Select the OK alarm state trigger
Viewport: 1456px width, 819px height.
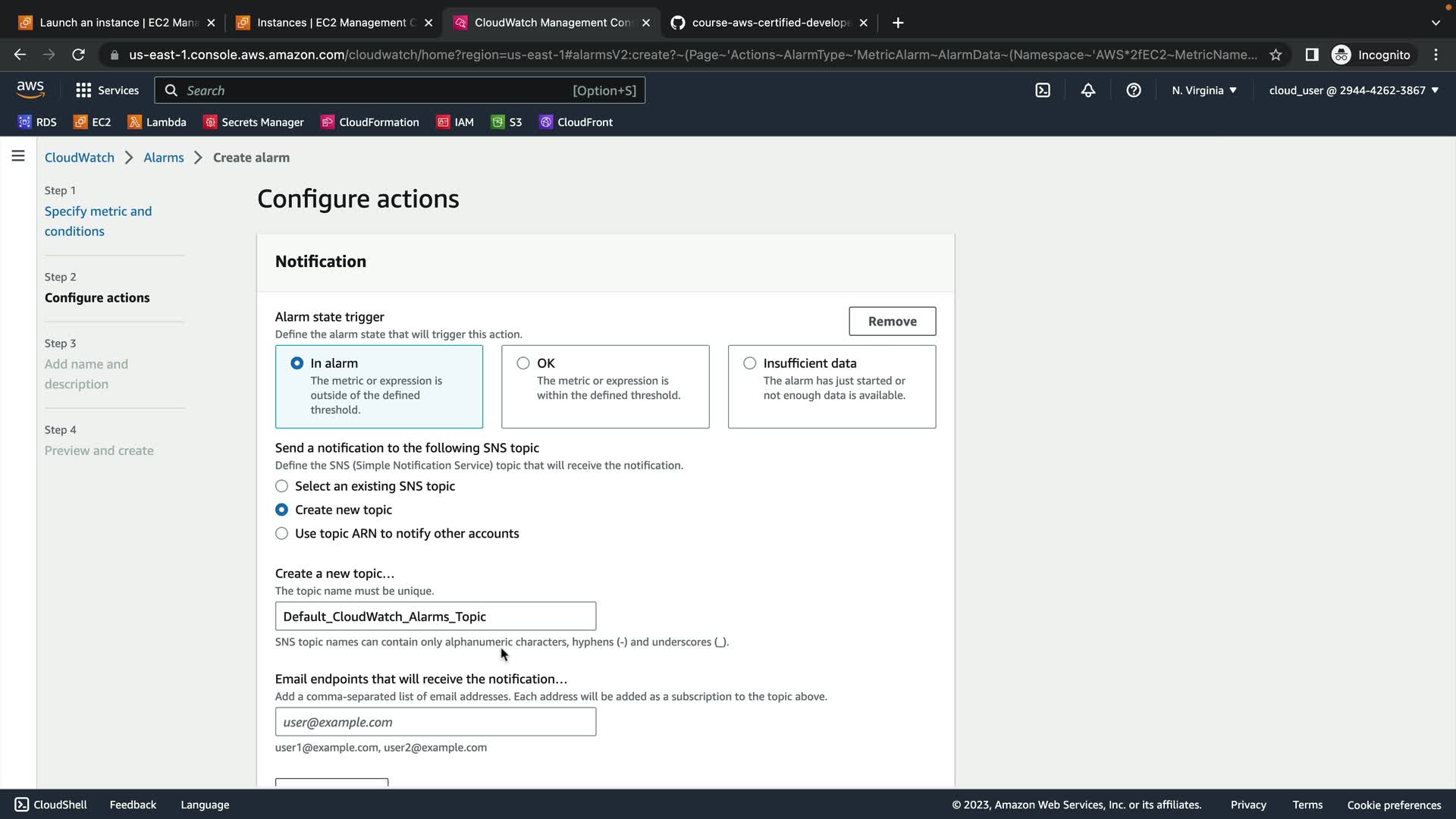coord(523,363)
